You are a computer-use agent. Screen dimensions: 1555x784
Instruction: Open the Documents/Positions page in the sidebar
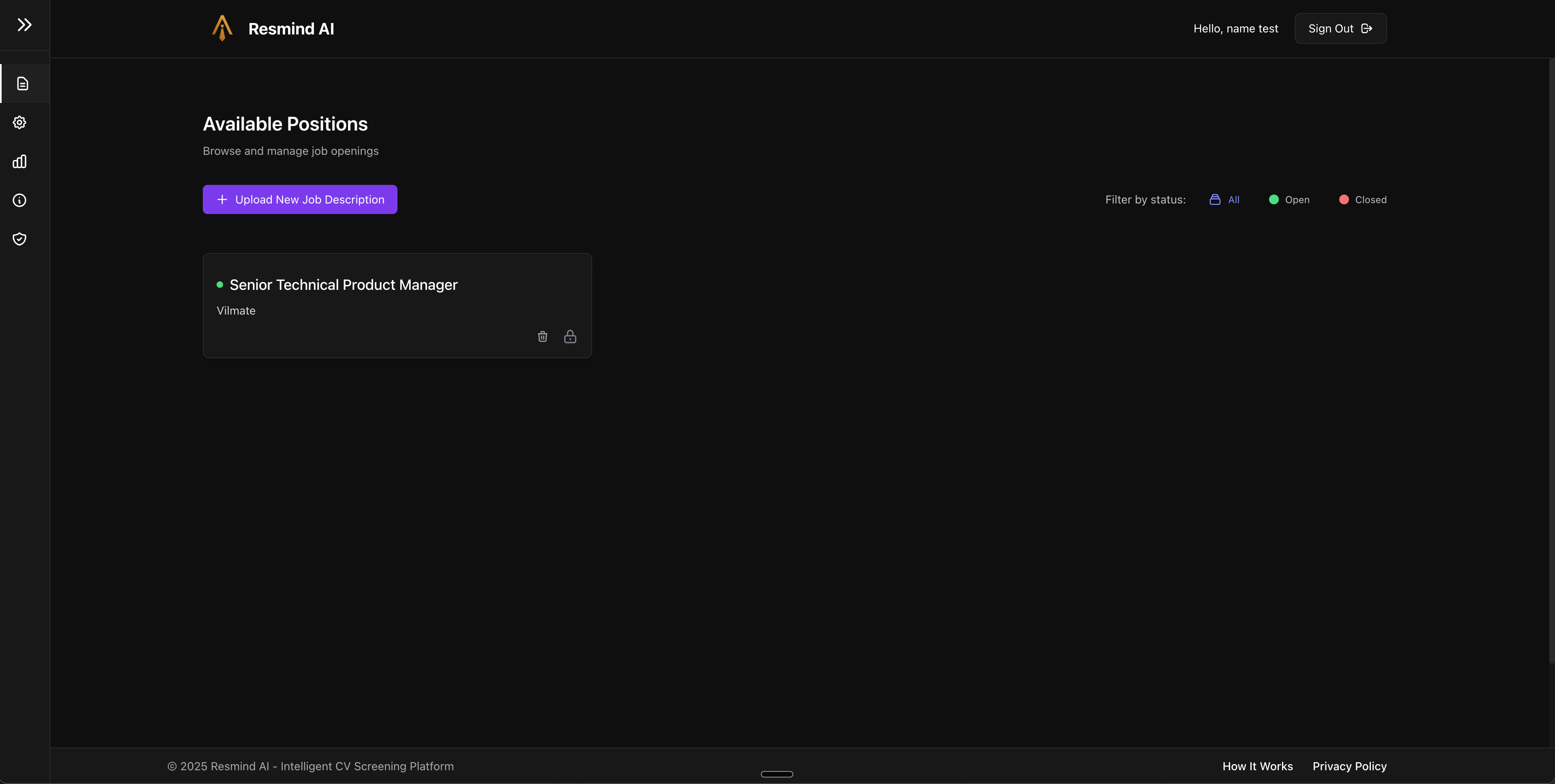point(22,83)
